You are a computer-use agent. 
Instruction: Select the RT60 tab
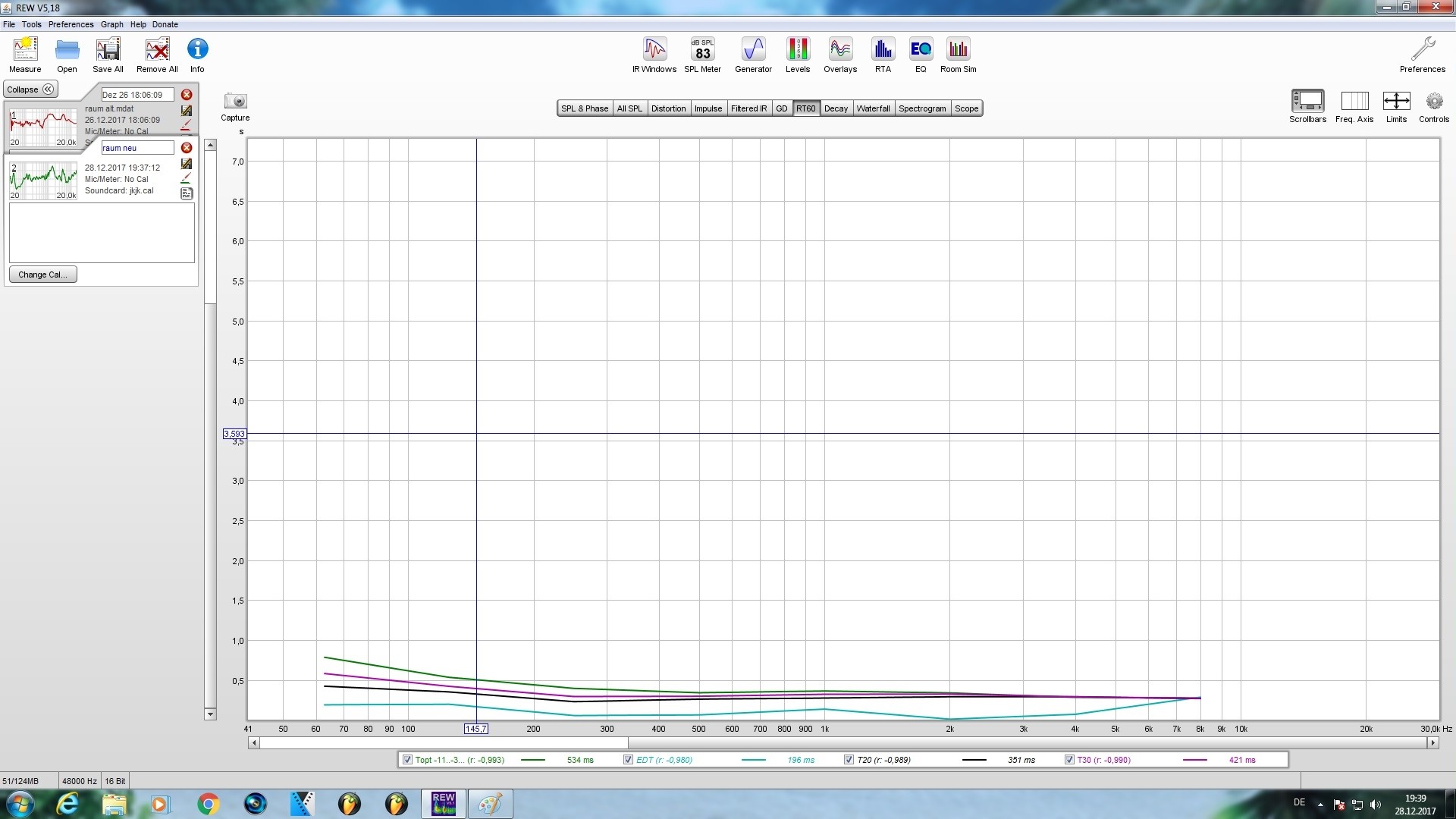806,108
